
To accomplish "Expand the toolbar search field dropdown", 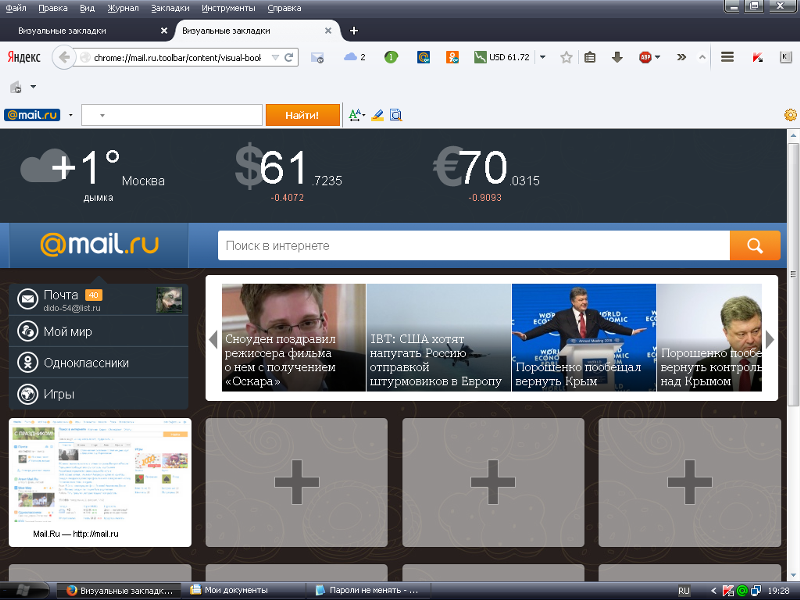I will [x=102, y=115].
